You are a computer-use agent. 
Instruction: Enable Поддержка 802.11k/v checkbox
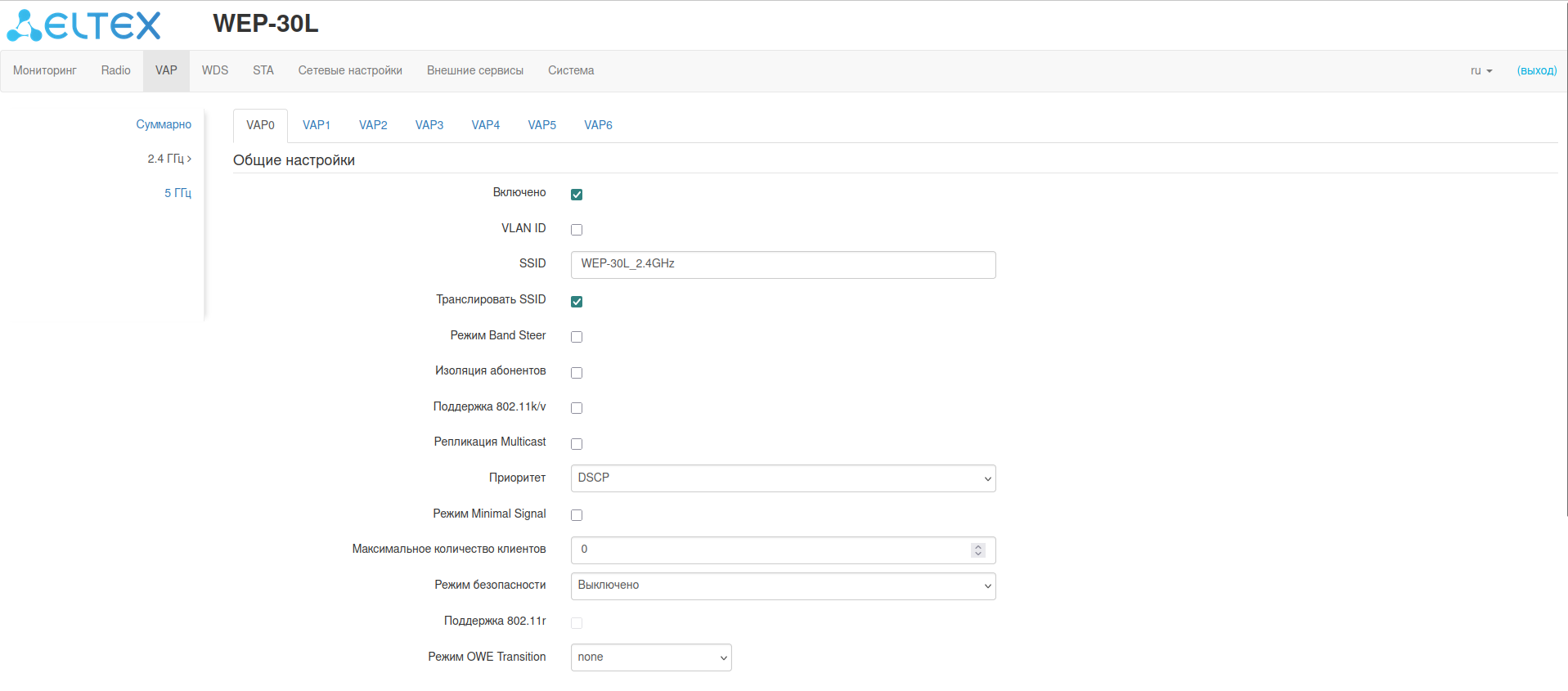click(577, 408)
